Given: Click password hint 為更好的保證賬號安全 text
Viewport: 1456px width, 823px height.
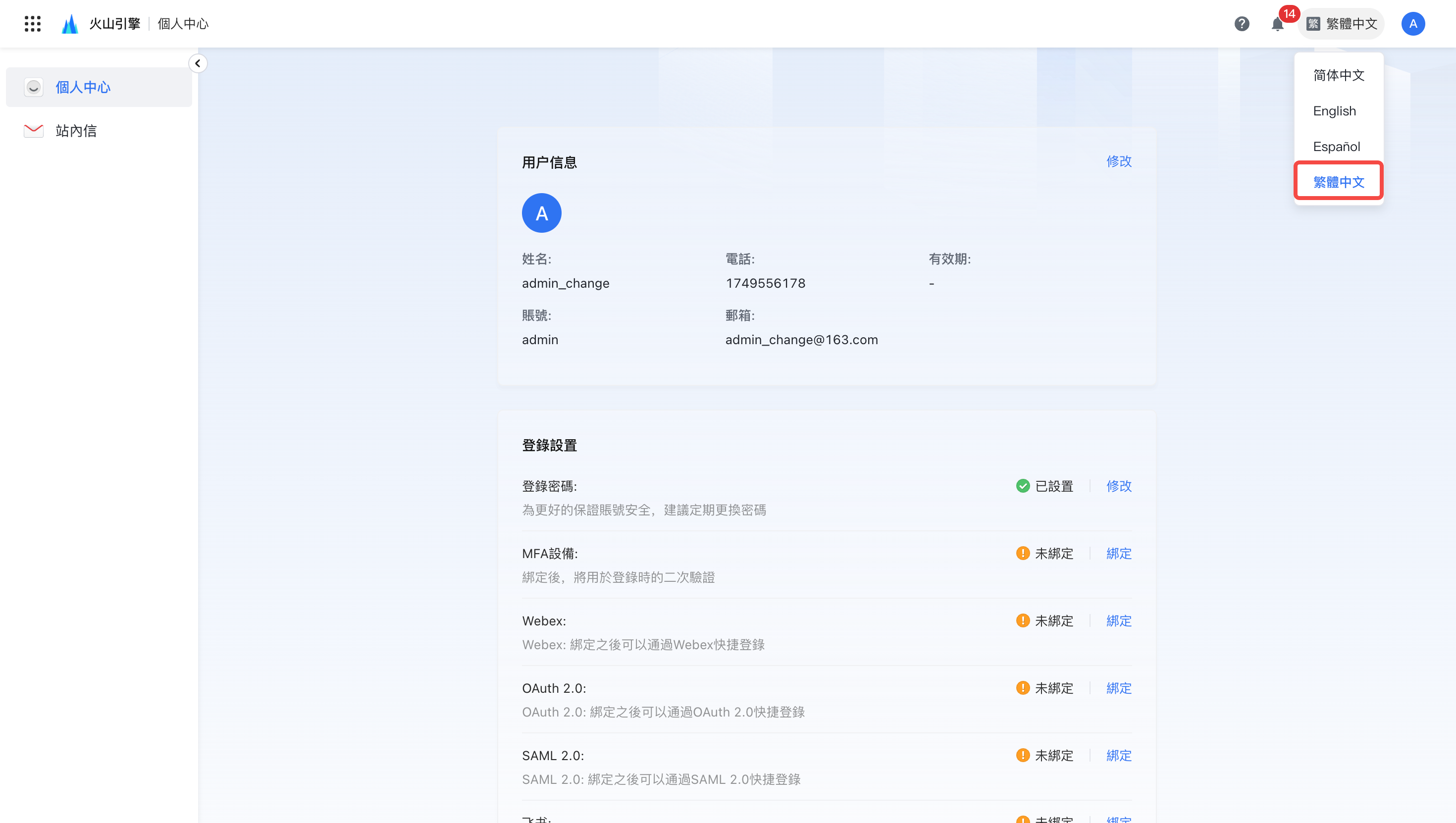Looking at the screenshot, I should click(x=644, y=510).
